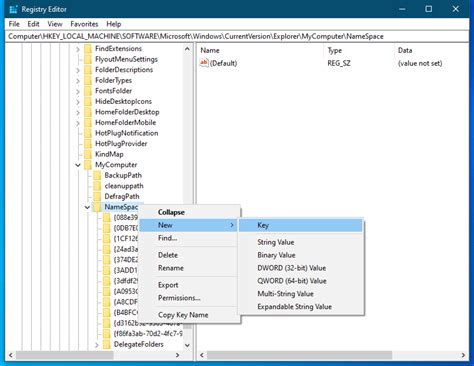Image resolution: width=474 pixels, height=366 pixels.
Task: Click the FolderTypes folder icon
Action: 88,81
